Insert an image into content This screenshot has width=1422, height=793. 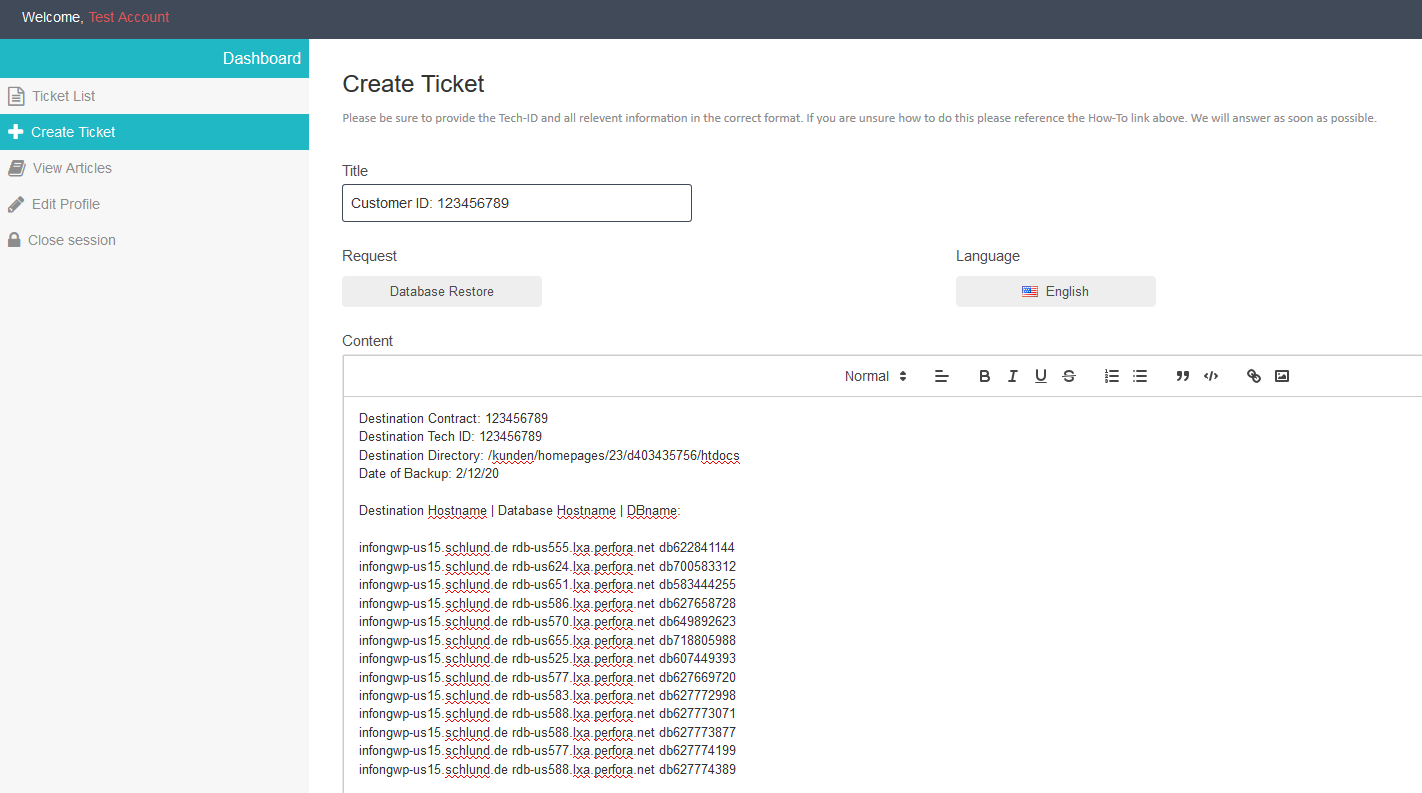[x=1281, y=376]
